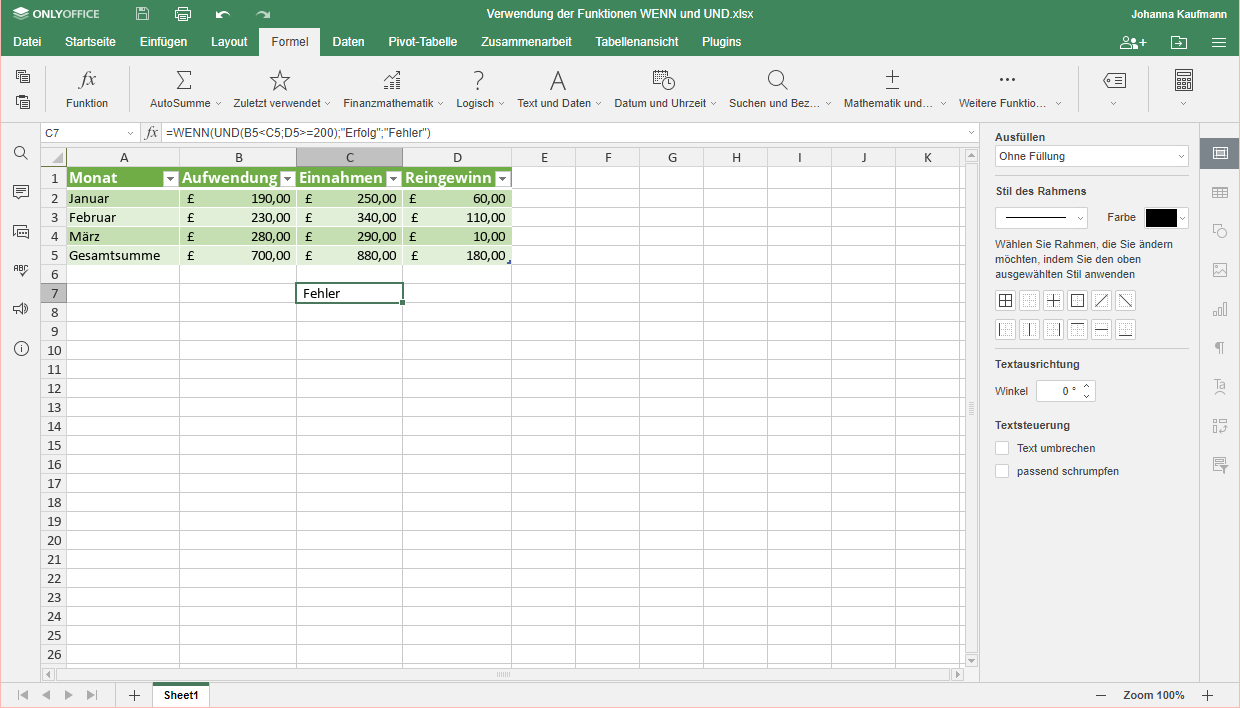Enable passend schrumpfen checkbox
The image size is (1240, 708).
click(x=1002, y=471)
